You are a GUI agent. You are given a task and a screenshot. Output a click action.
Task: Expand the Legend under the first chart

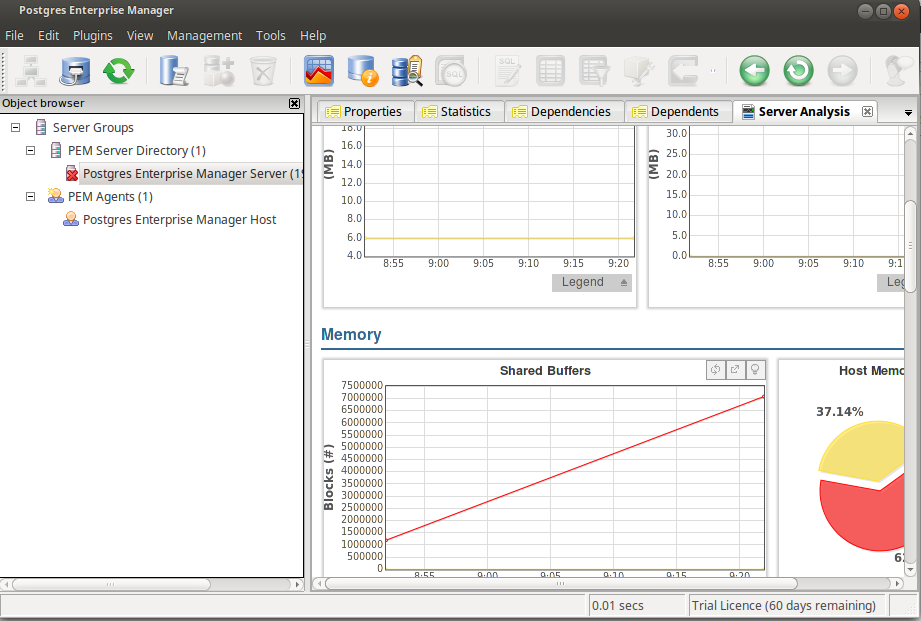(592, 283)
